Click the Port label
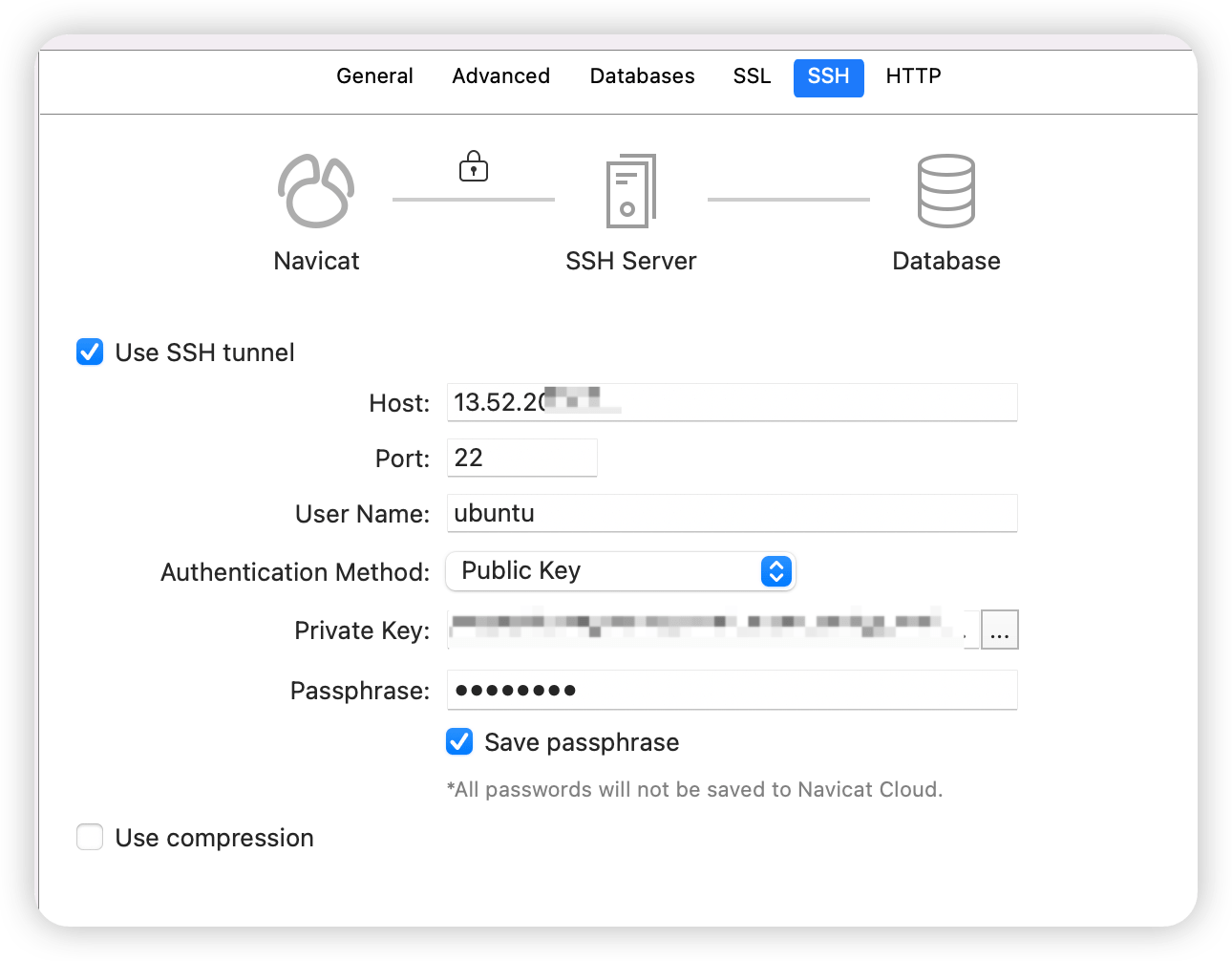 [x=402, y=459]
